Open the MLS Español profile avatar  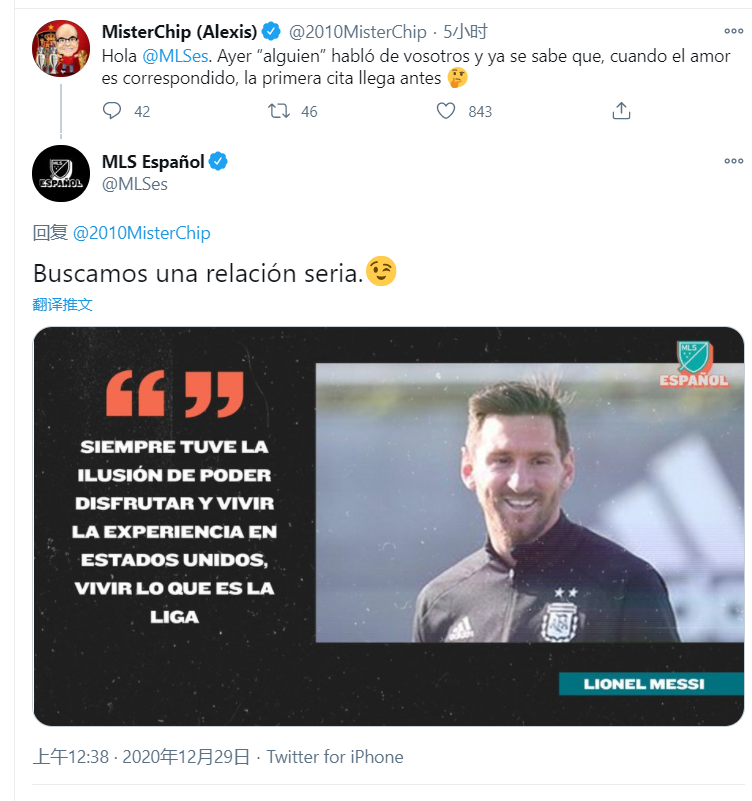pyautogui.click(x=61, y=173)
